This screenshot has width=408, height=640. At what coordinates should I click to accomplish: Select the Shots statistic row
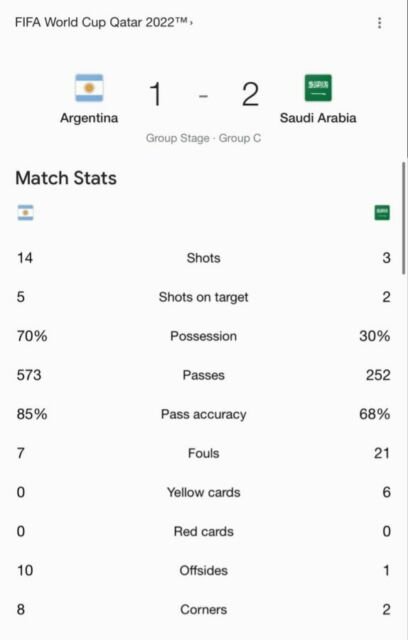coord(204,258)
